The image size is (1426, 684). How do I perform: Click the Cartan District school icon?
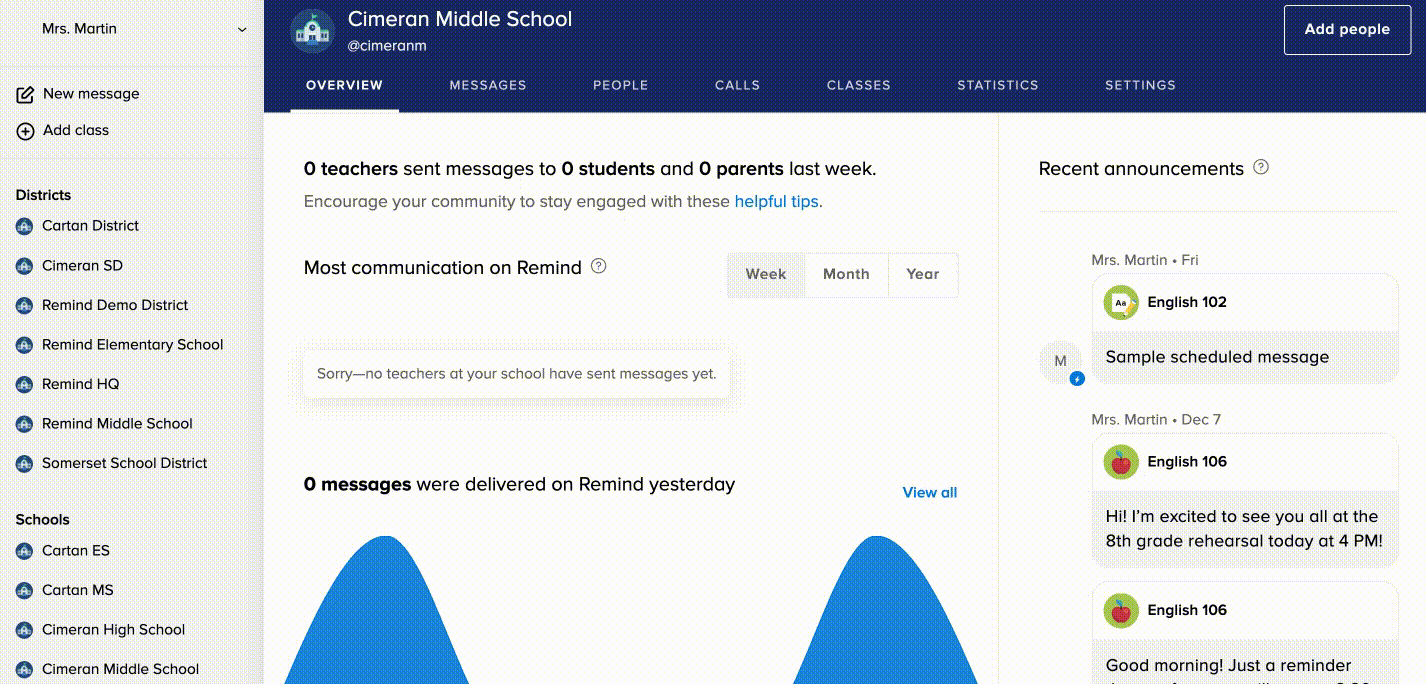click(x=25, y=226)
